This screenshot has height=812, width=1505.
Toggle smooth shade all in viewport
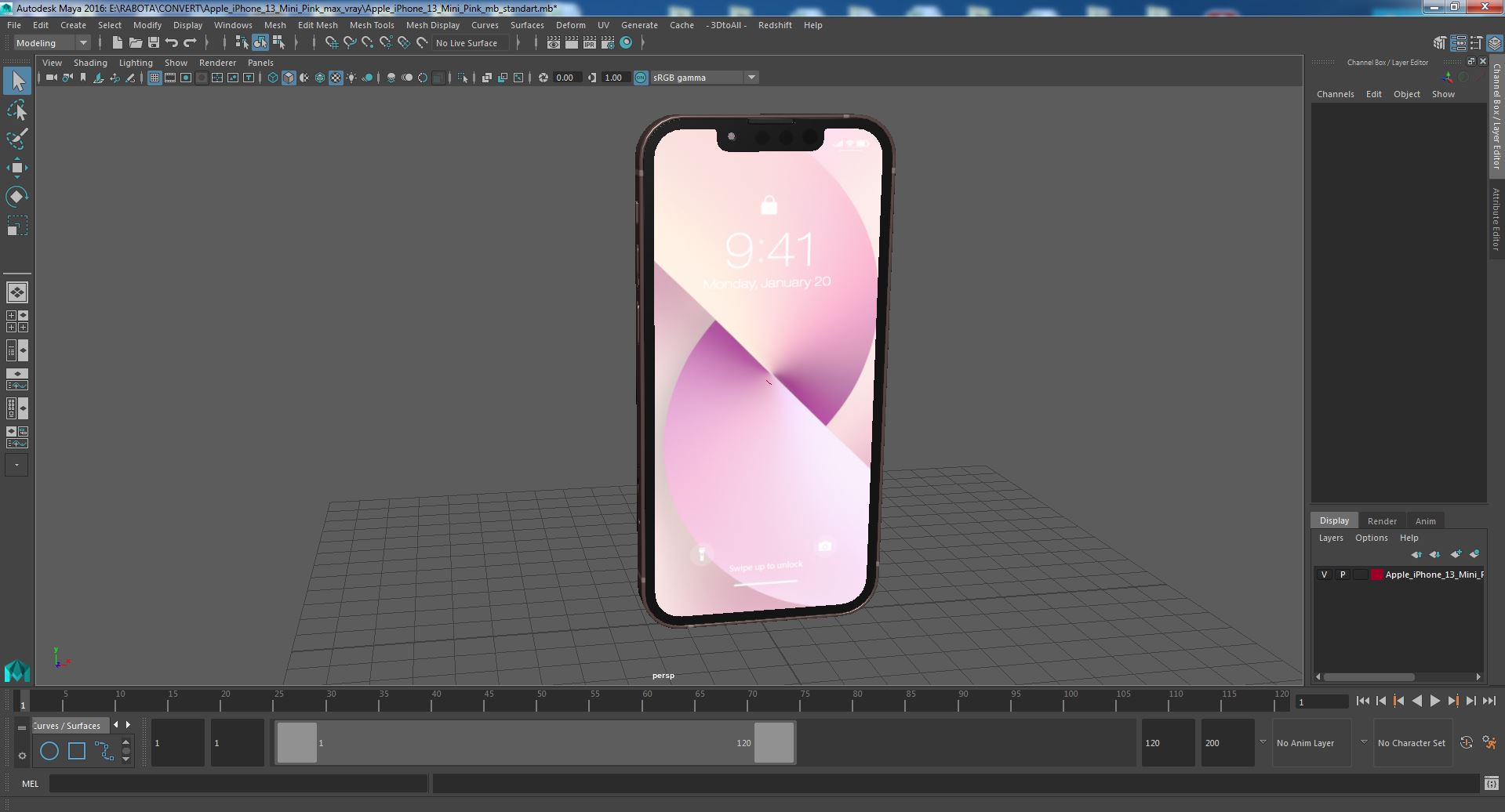[289, 78]
